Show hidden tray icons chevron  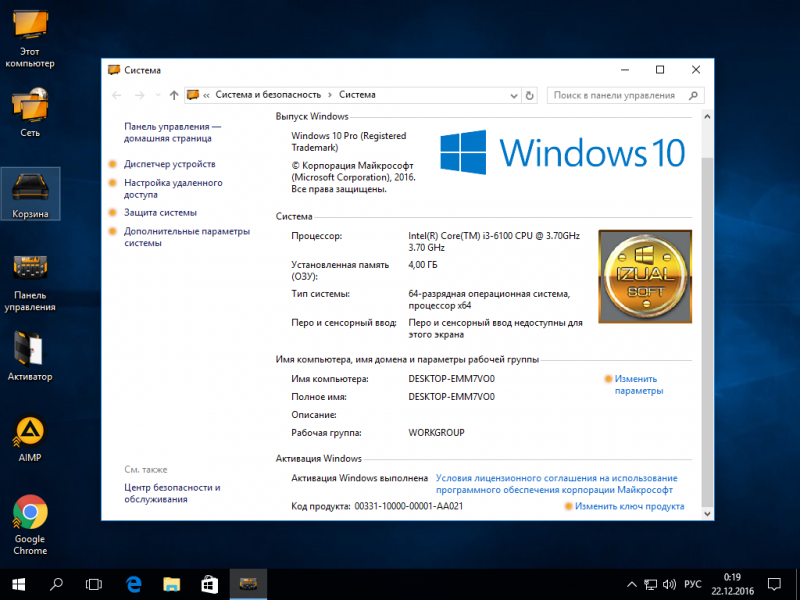tap(632, 585)
